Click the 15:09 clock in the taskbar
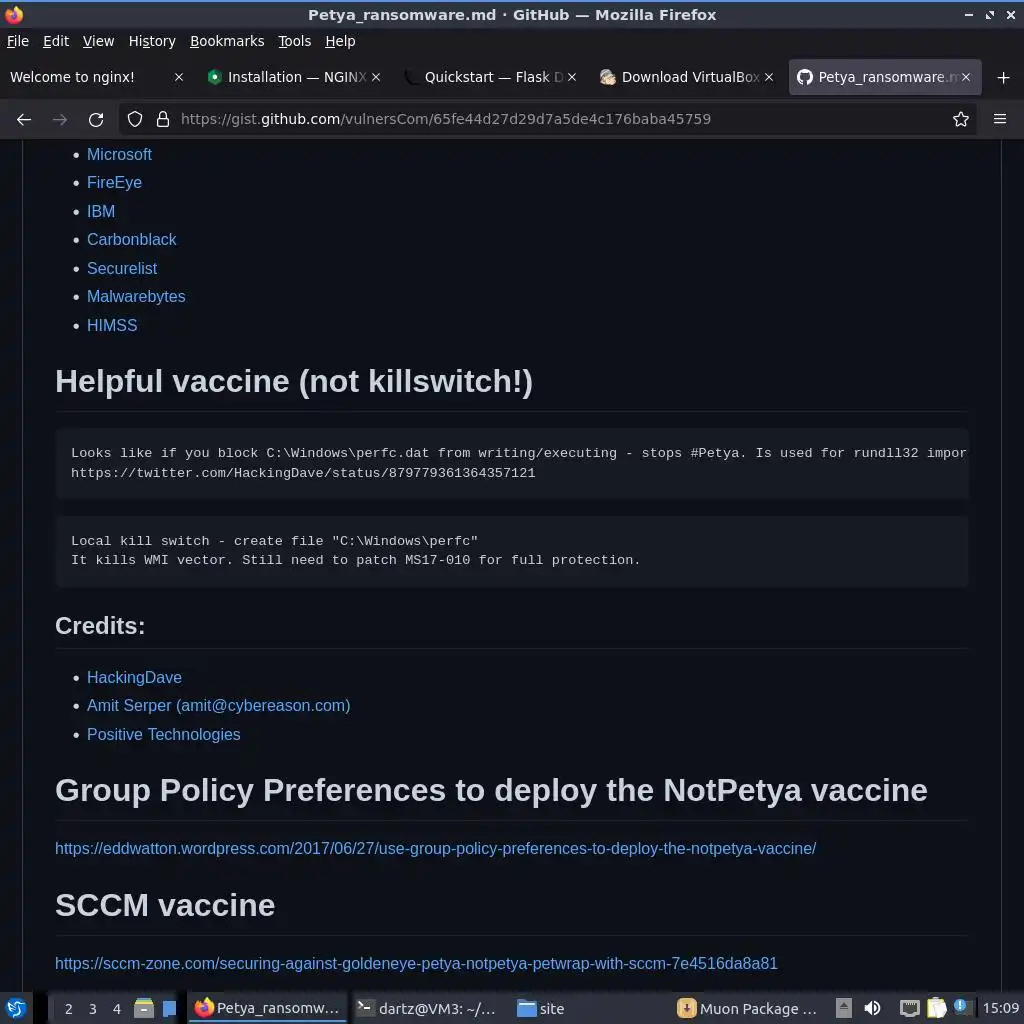 pyautogui.click(x=1001, y=1008)
